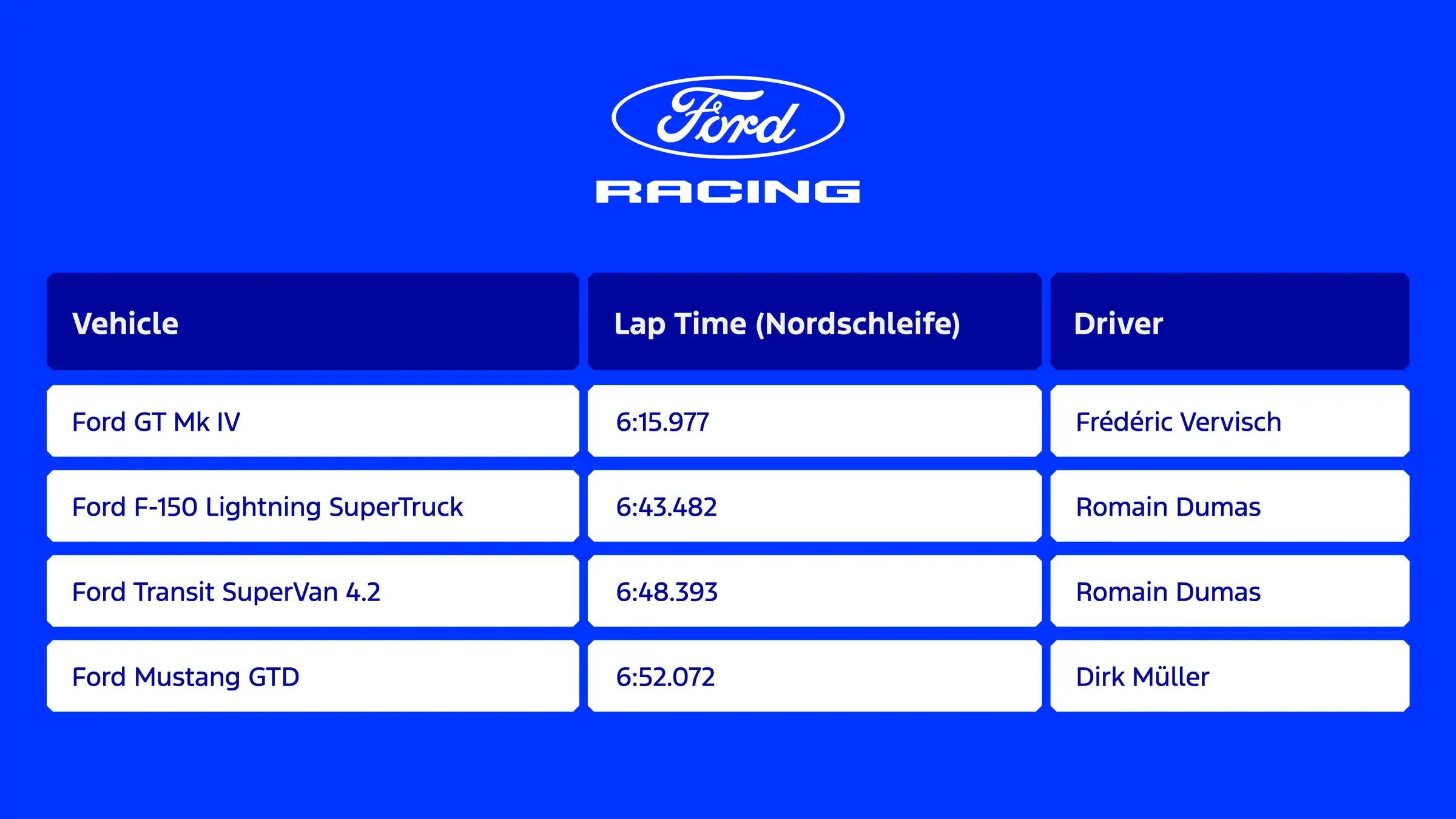Select the Ford Mustang GTD cell
This screenshot has width=1456, height=819.
coord(186,676)
